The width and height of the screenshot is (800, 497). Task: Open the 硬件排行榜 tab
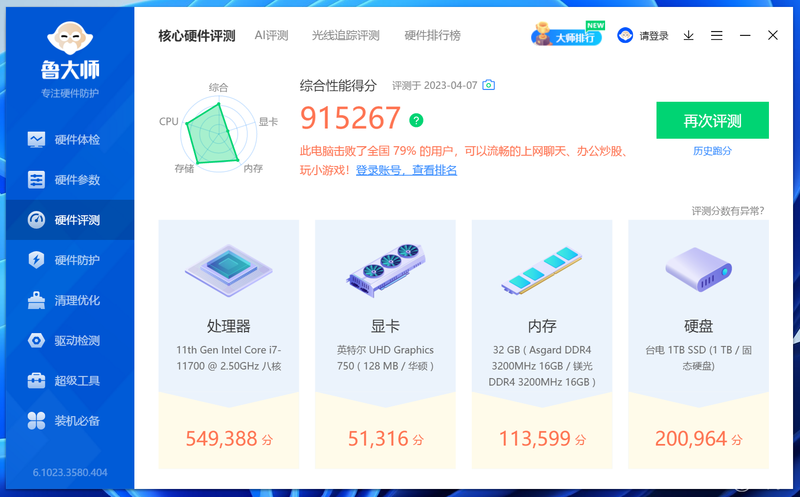433,35
